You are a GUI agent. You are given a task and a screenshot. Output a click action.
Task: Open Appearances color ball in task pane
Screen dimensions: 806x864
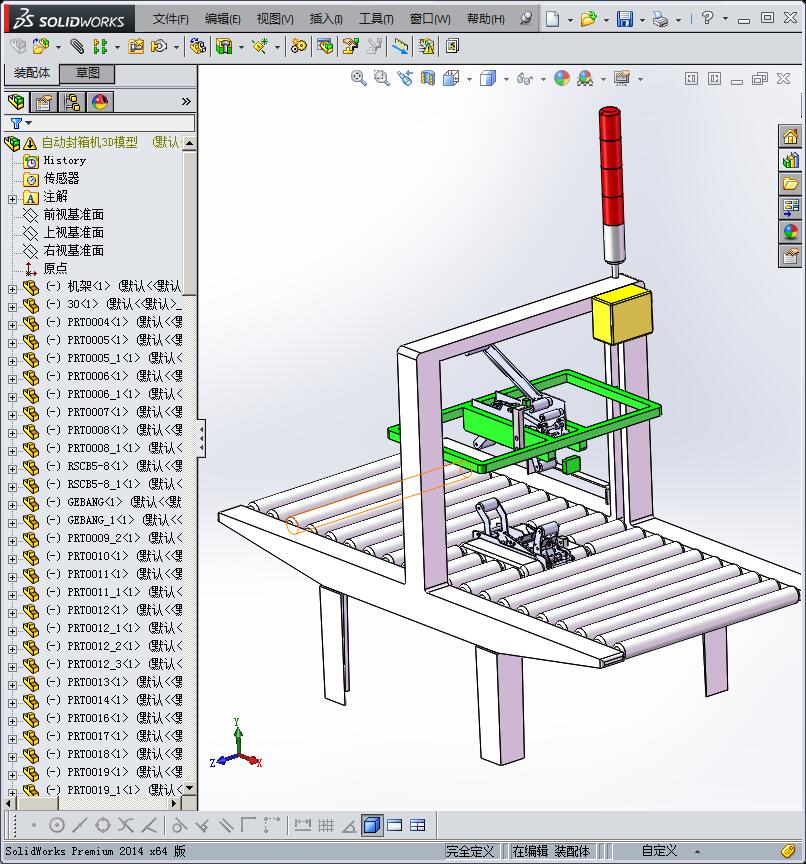[791, 232]
